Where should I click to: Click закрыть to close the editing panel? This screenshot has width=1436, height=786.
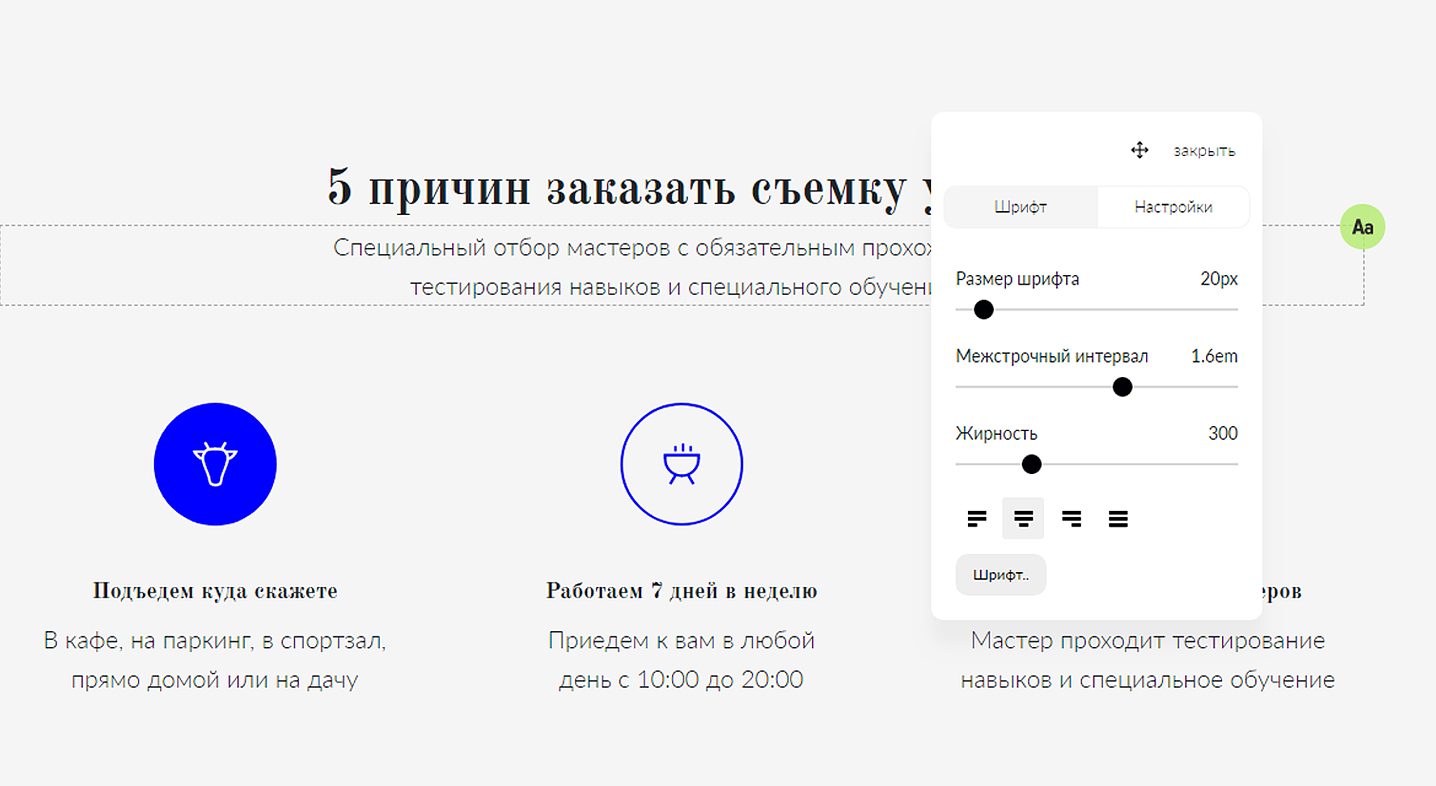1204,150
